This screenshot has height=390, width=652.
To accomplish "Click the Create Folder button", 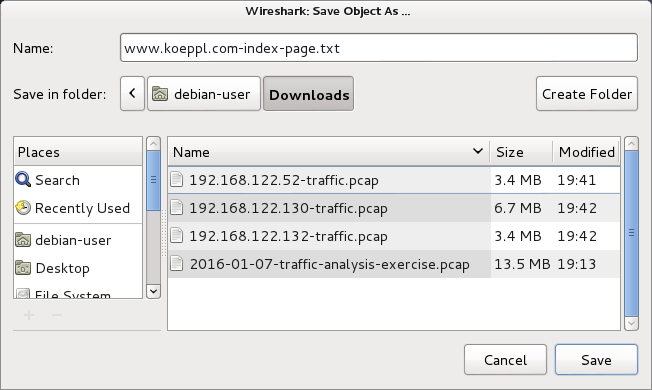I will point(587,94).
